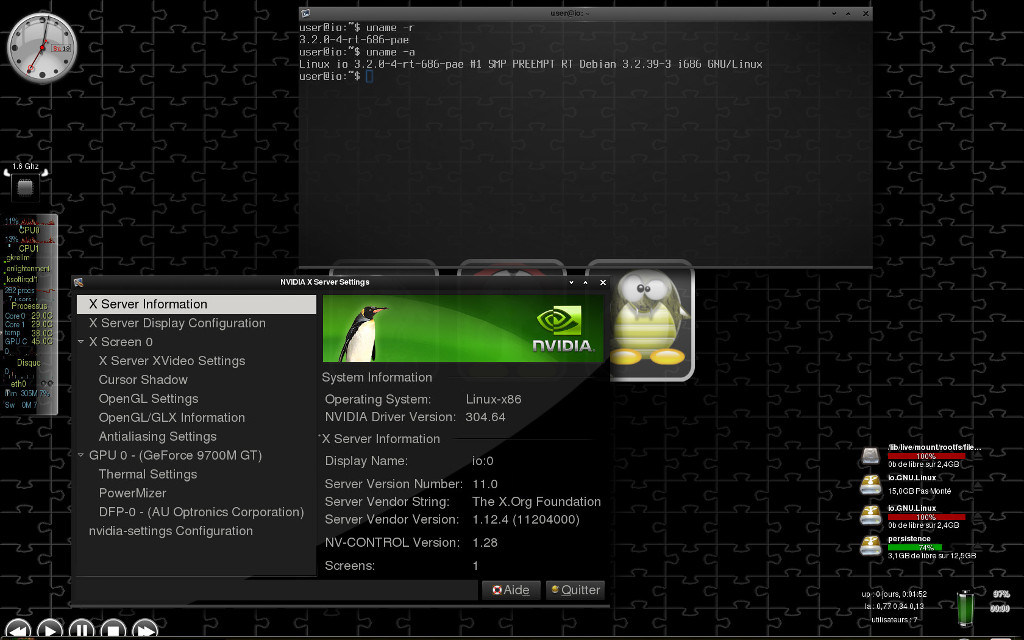Click the battery level indicator icon

pyautogui.click(x=965, y=608)
